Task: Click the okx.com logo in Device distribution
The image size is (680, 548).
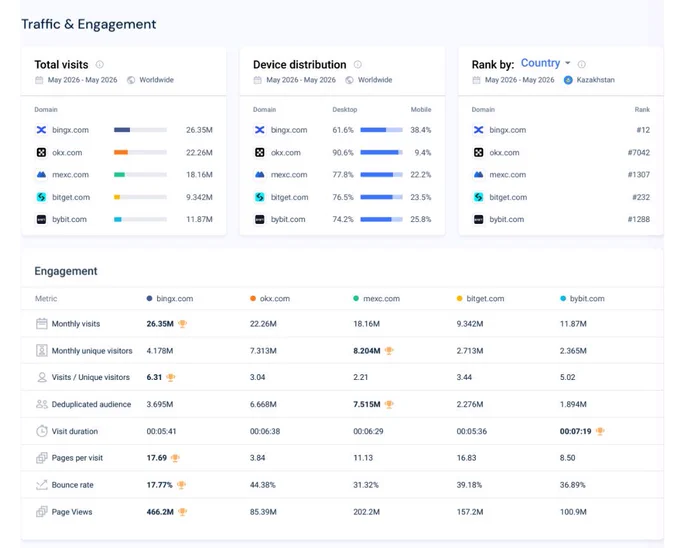Action: 260,153
